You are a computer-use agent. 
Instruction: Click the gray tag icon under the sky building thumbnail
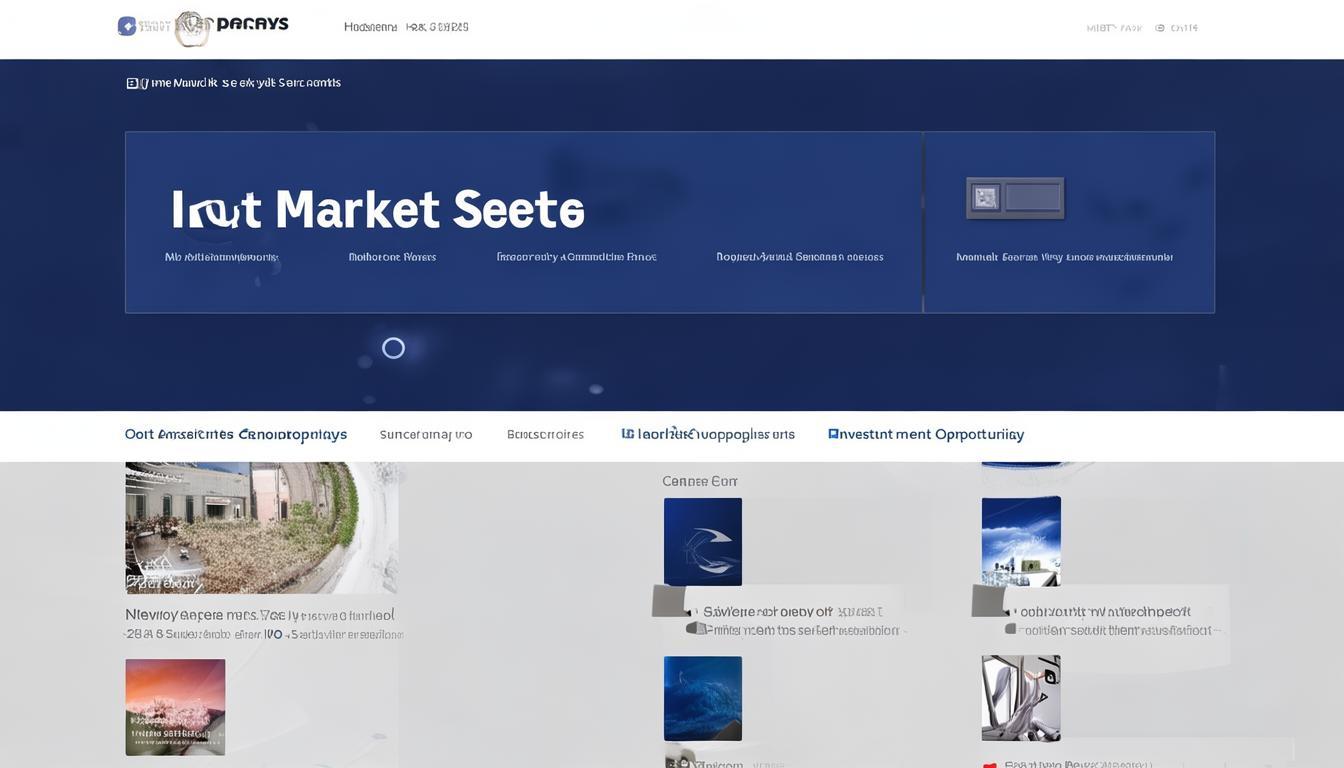pos(988,601)
